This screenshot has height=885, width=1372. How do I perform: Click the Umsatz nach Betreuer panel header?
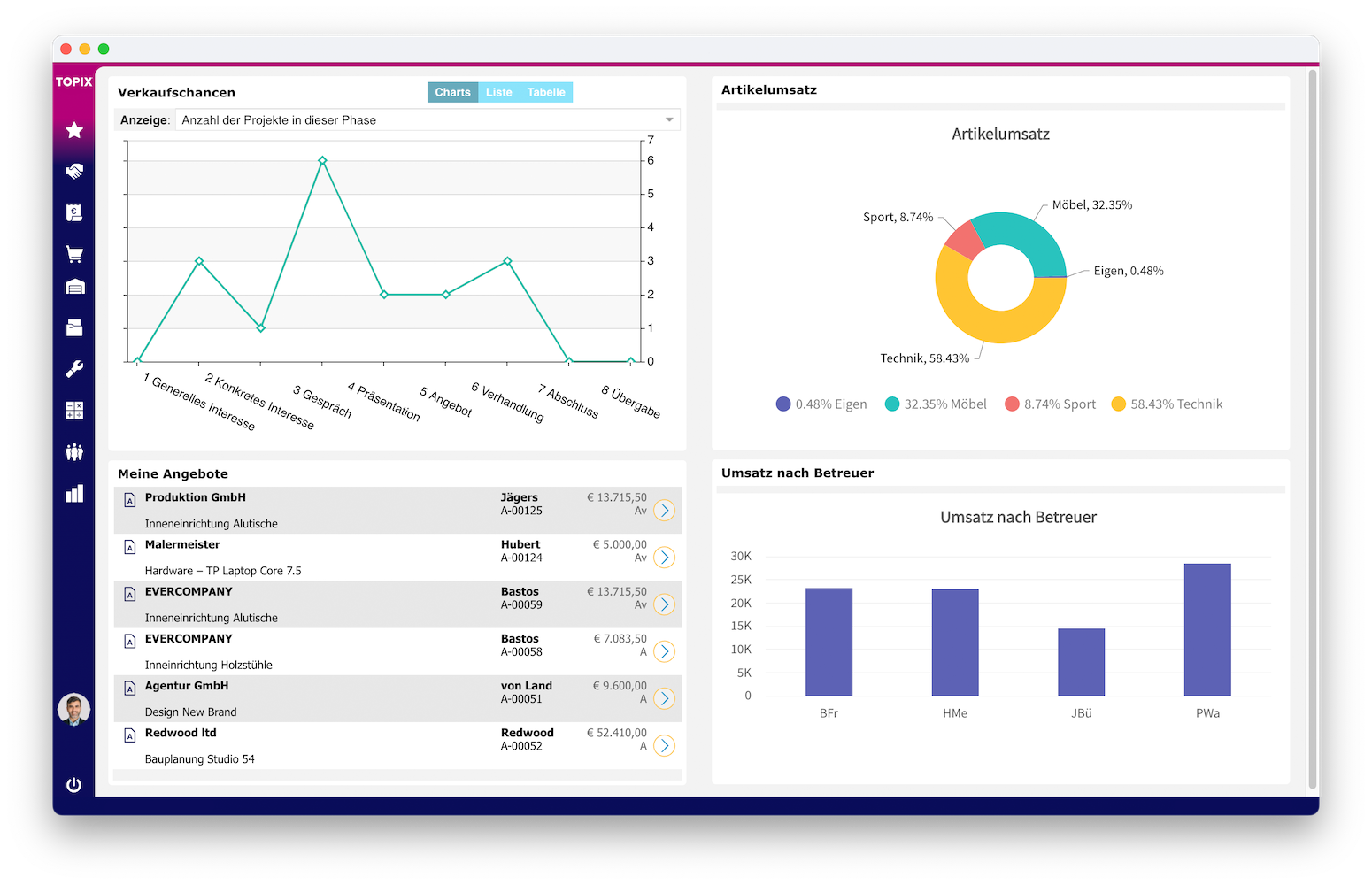798,473
